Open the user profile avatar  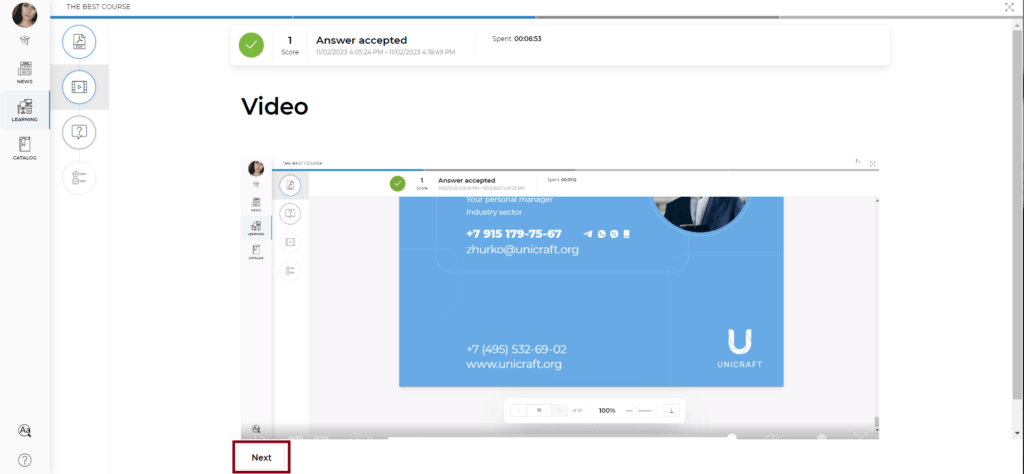tap(25, 14)
